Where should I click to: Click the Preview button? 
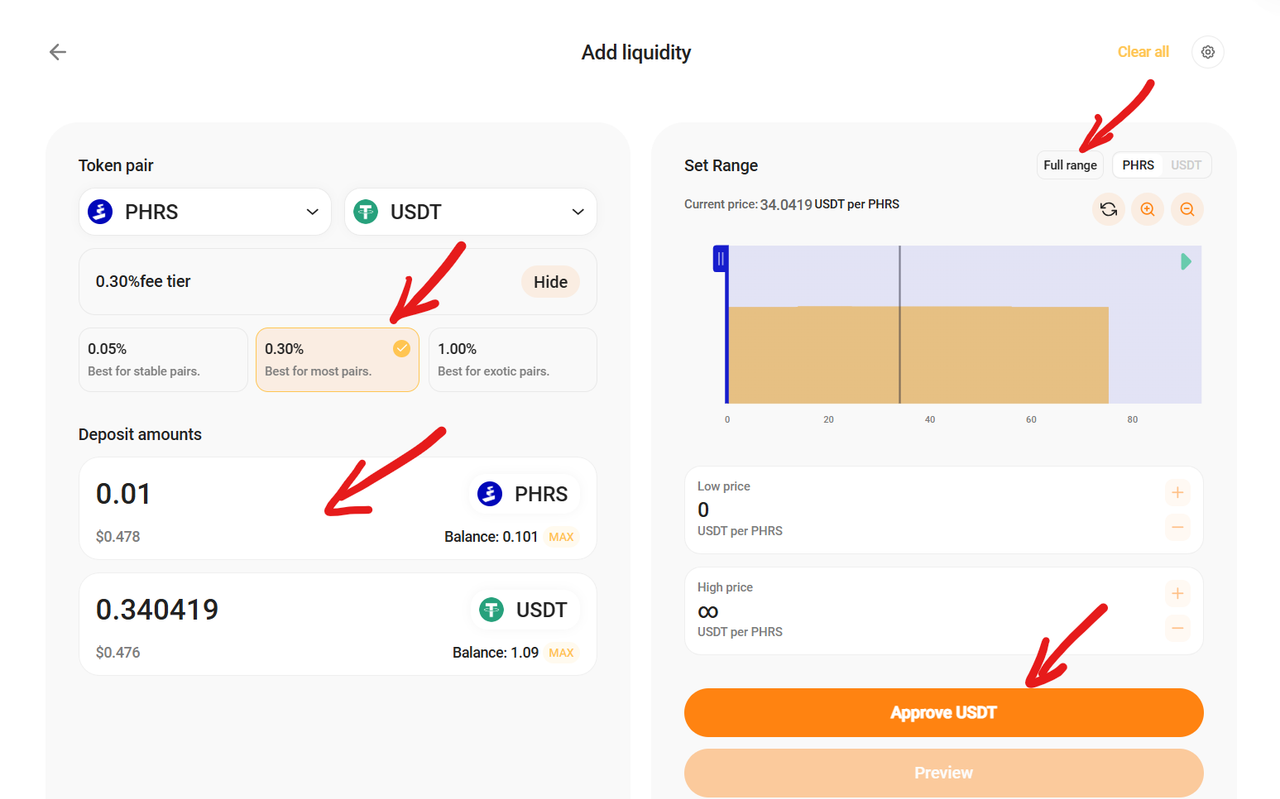point(944,773)
